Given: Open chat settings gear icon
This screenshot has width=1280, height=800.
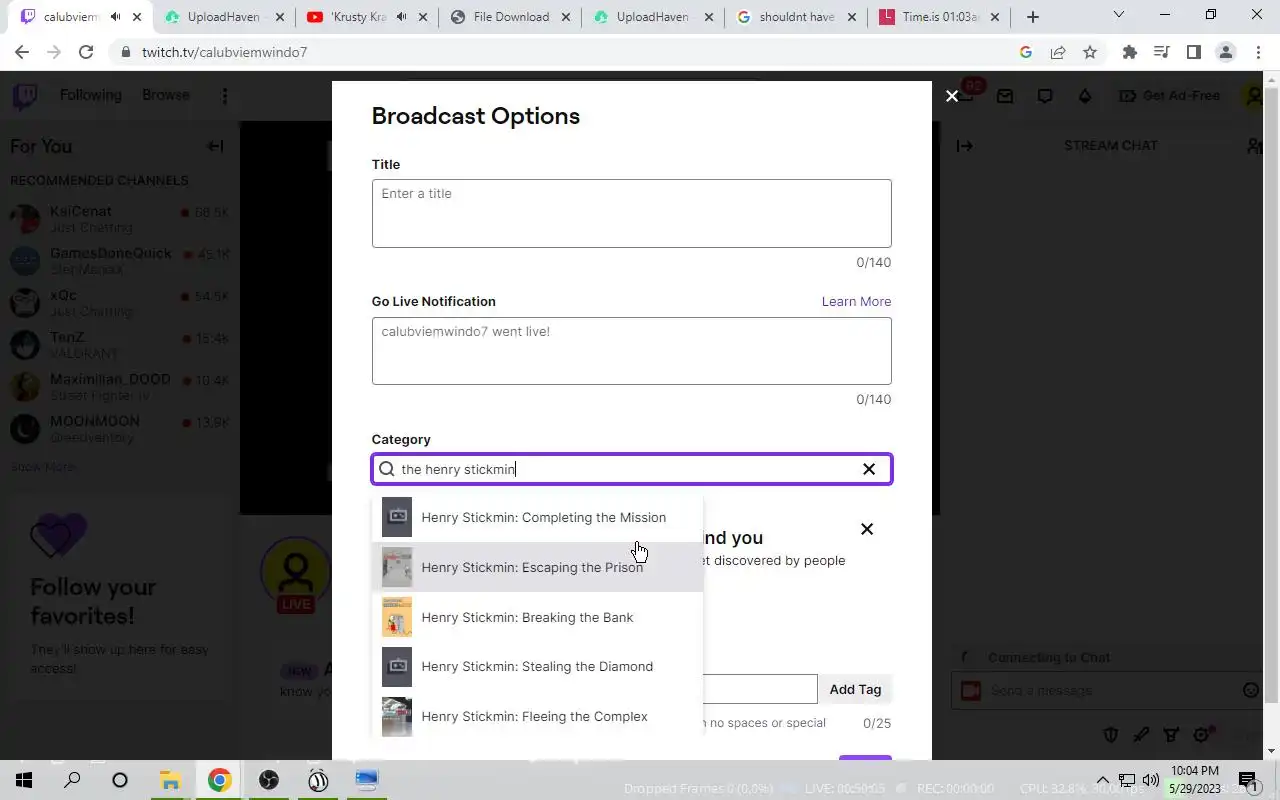Looking at the screenshot, I should coord(1201,735).
